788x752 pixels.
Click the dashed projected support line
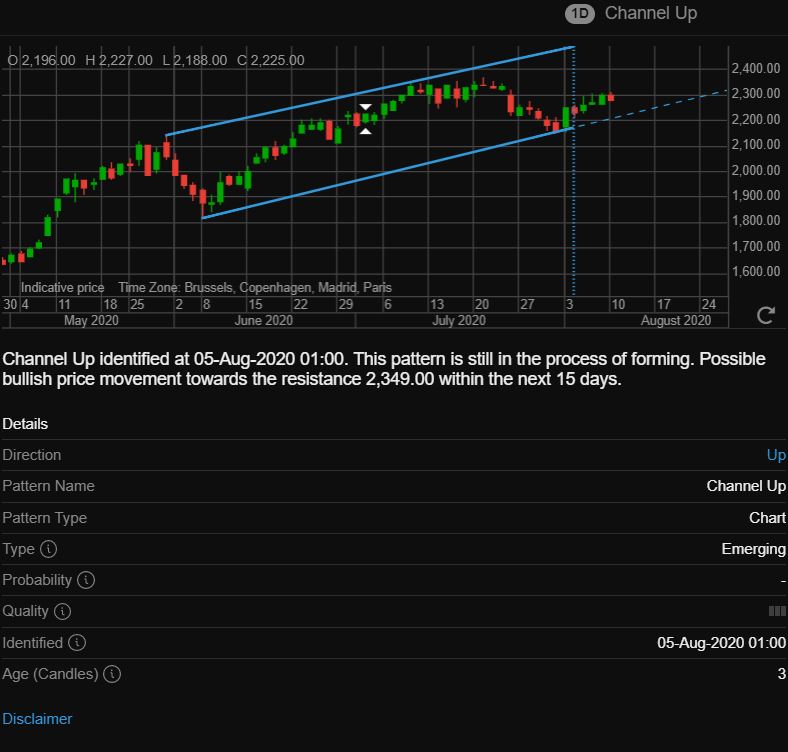651,109
